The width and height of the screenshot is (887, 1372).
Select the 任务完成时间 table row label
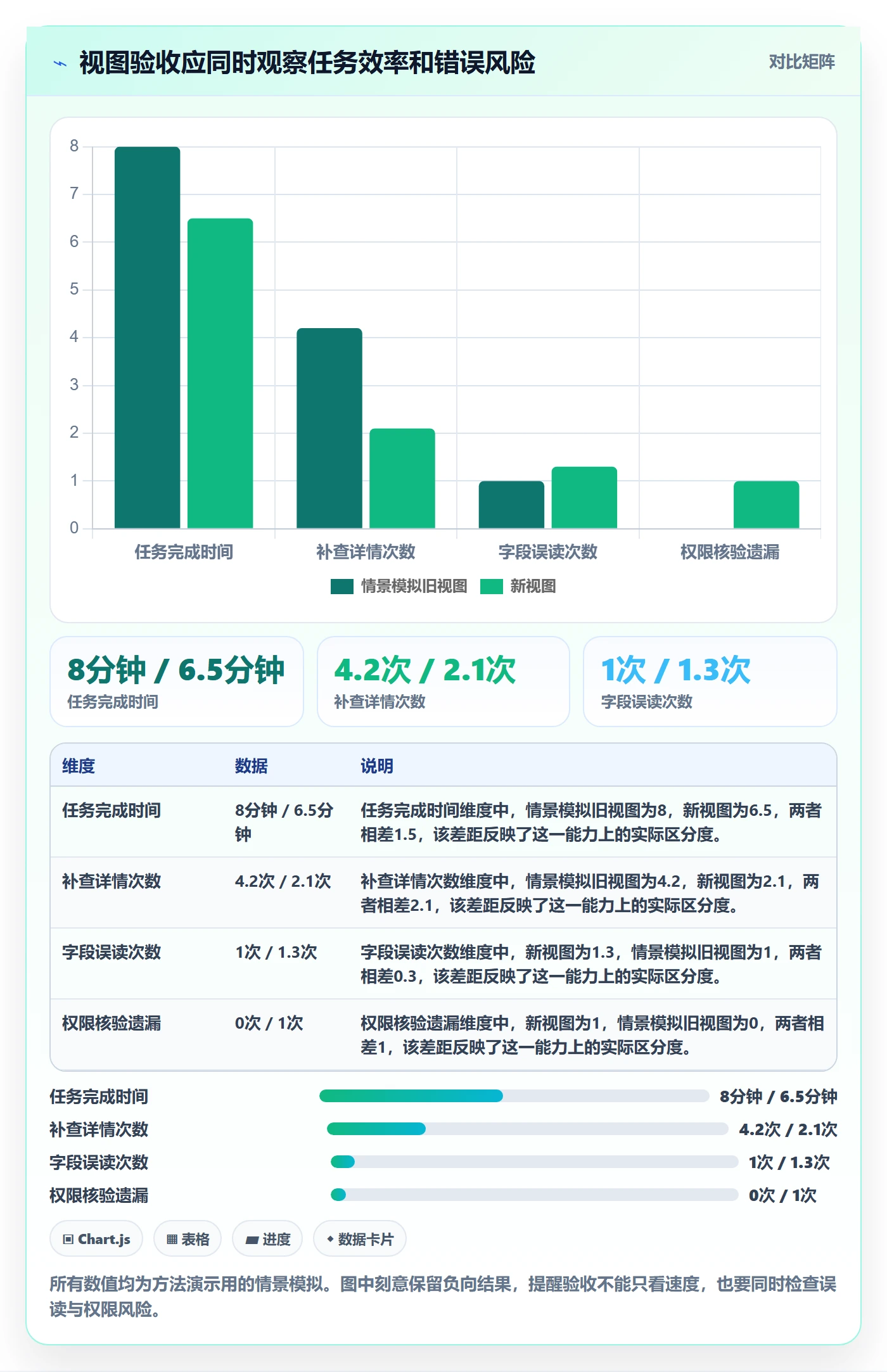click(112, 810)
